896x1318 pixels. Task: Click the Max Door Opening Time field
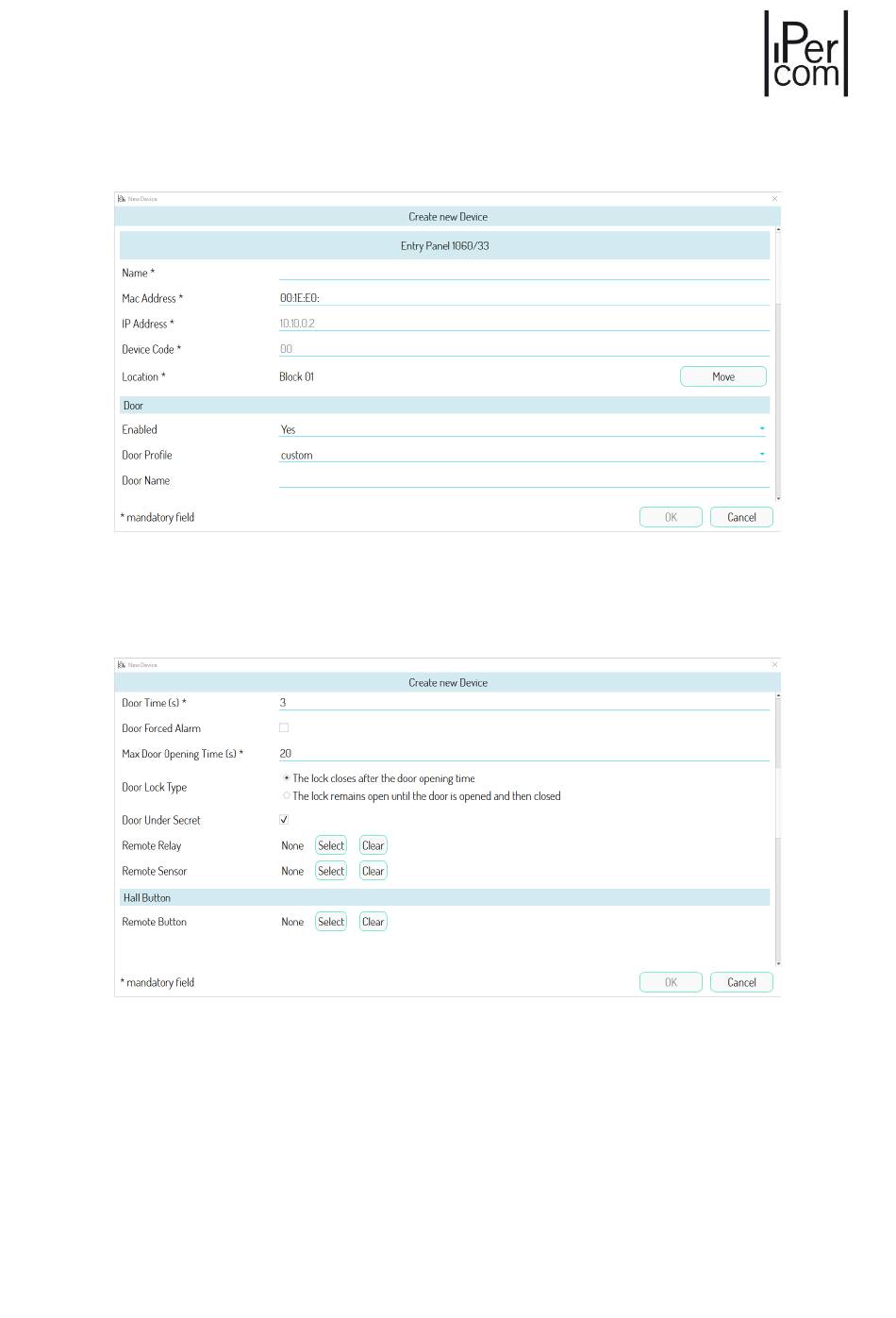tap(524, 754)
